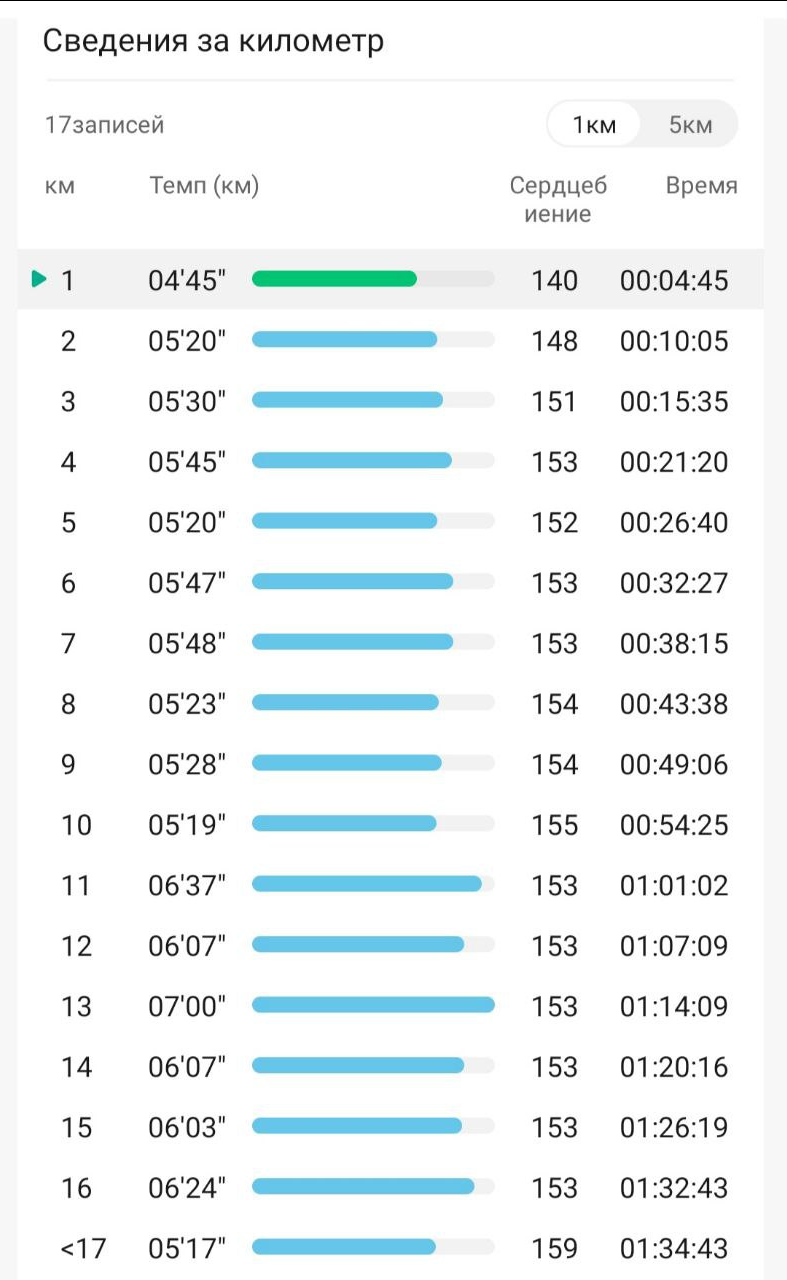Click the км column header

coord(60,186)
